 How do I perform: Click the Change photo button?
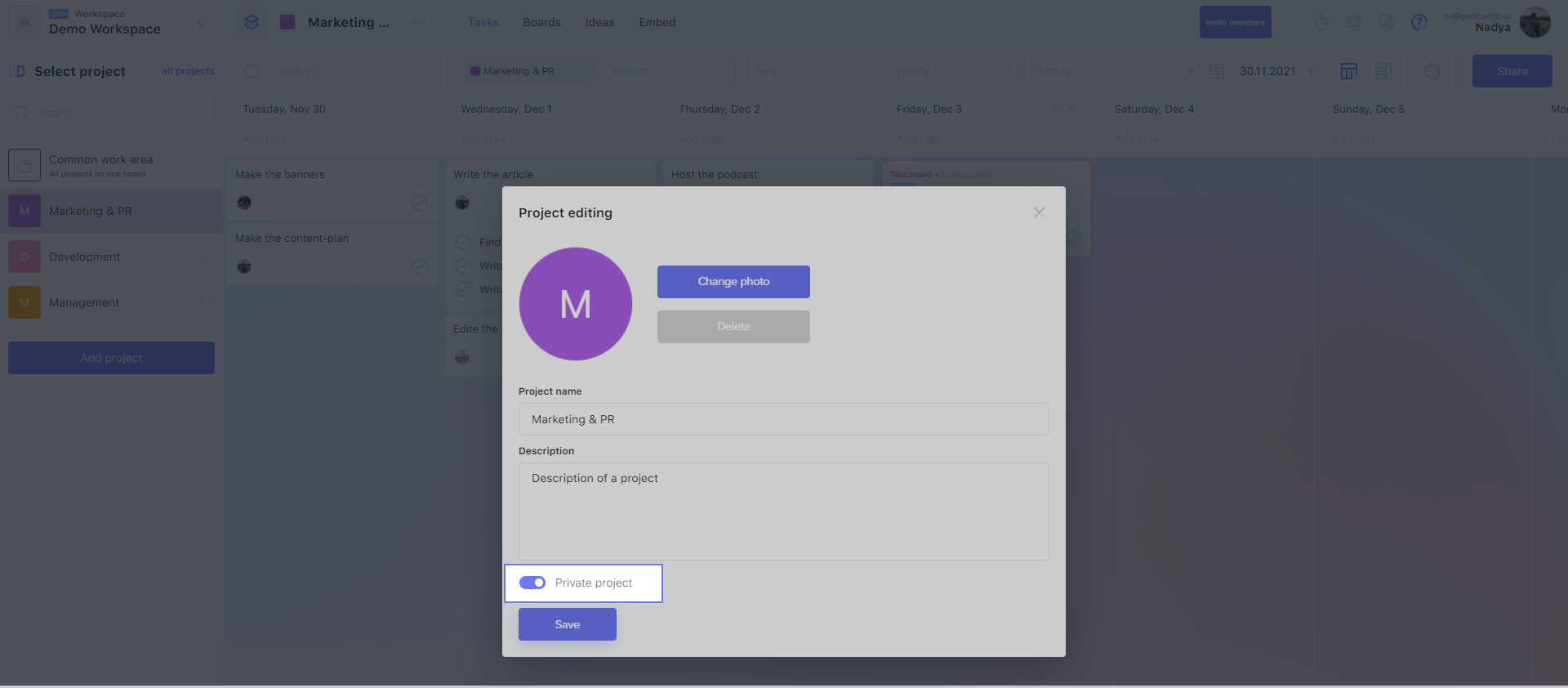tap(733, 282)
